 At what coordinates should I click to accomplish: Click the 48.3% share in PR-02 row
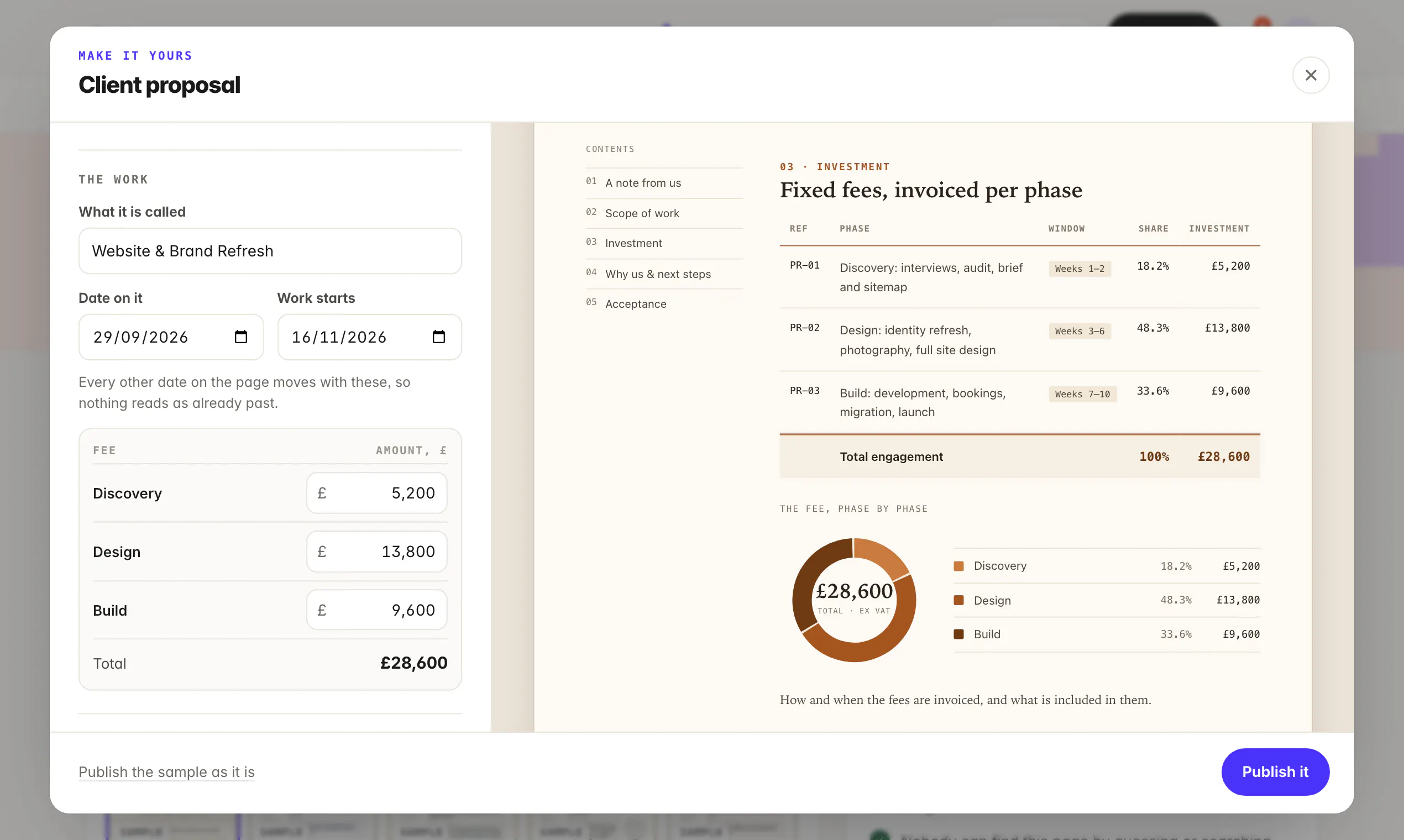pyautogui.click(x=1152, y=328)
